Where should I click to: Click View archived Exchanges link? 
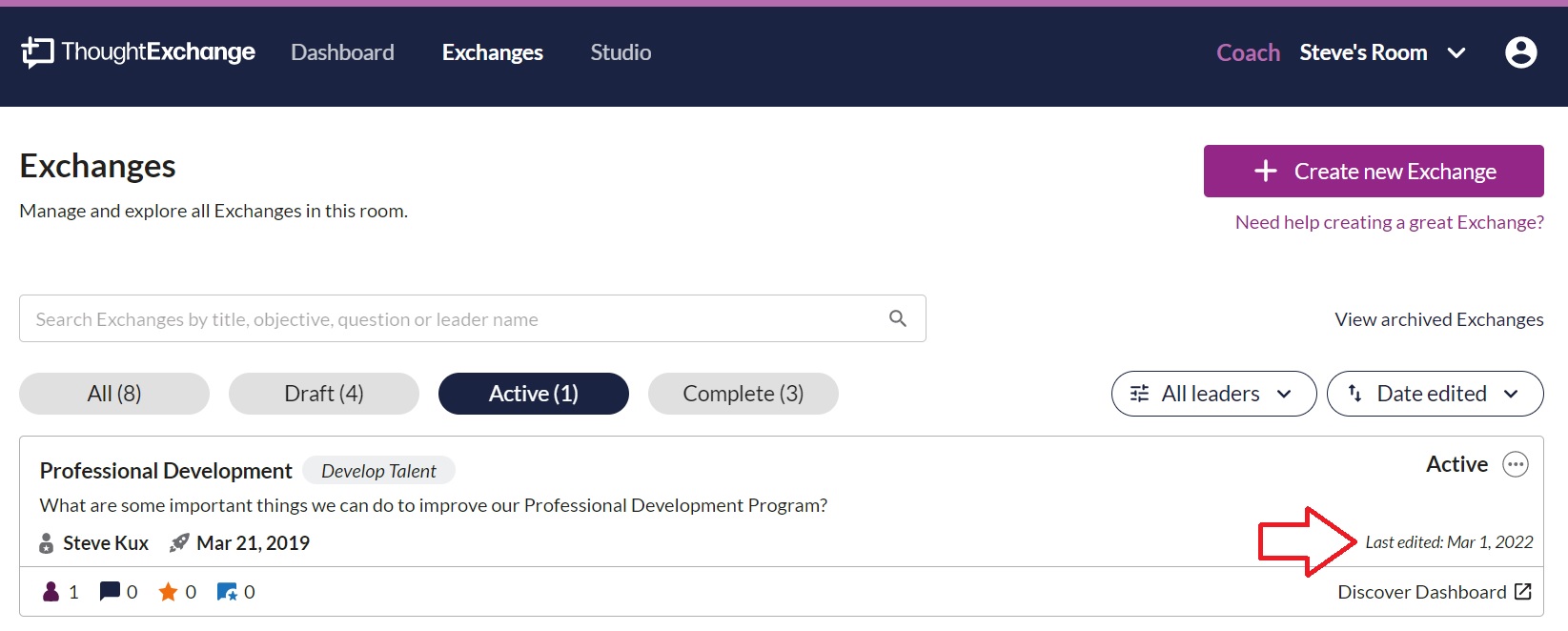1439,319
